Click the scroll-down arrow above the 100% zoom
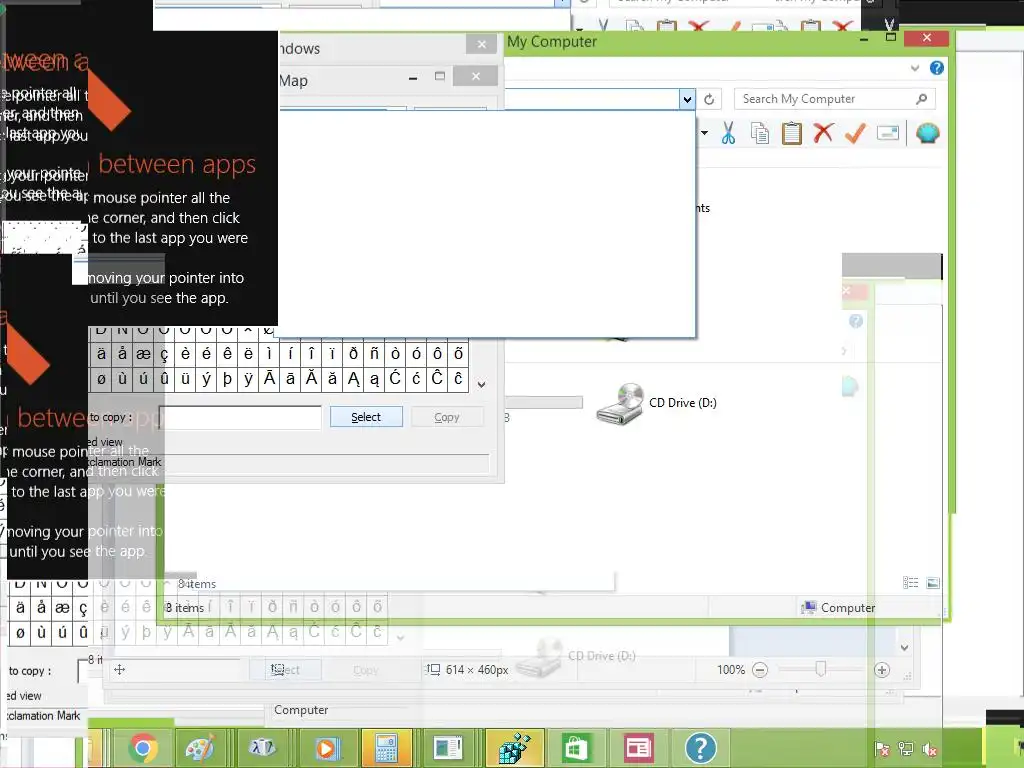 pyautogui.click(x=904, y=648)
